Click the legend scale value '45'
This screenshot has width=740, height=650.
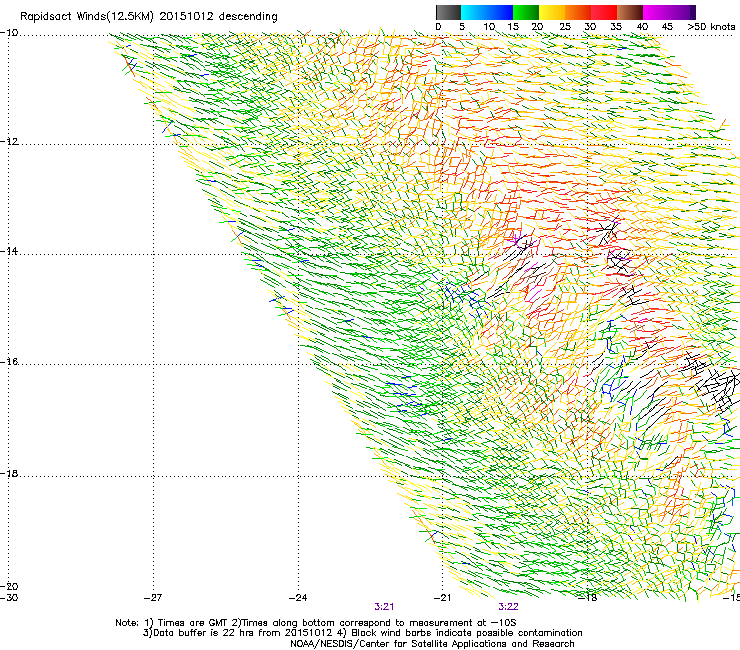(667, 27)
